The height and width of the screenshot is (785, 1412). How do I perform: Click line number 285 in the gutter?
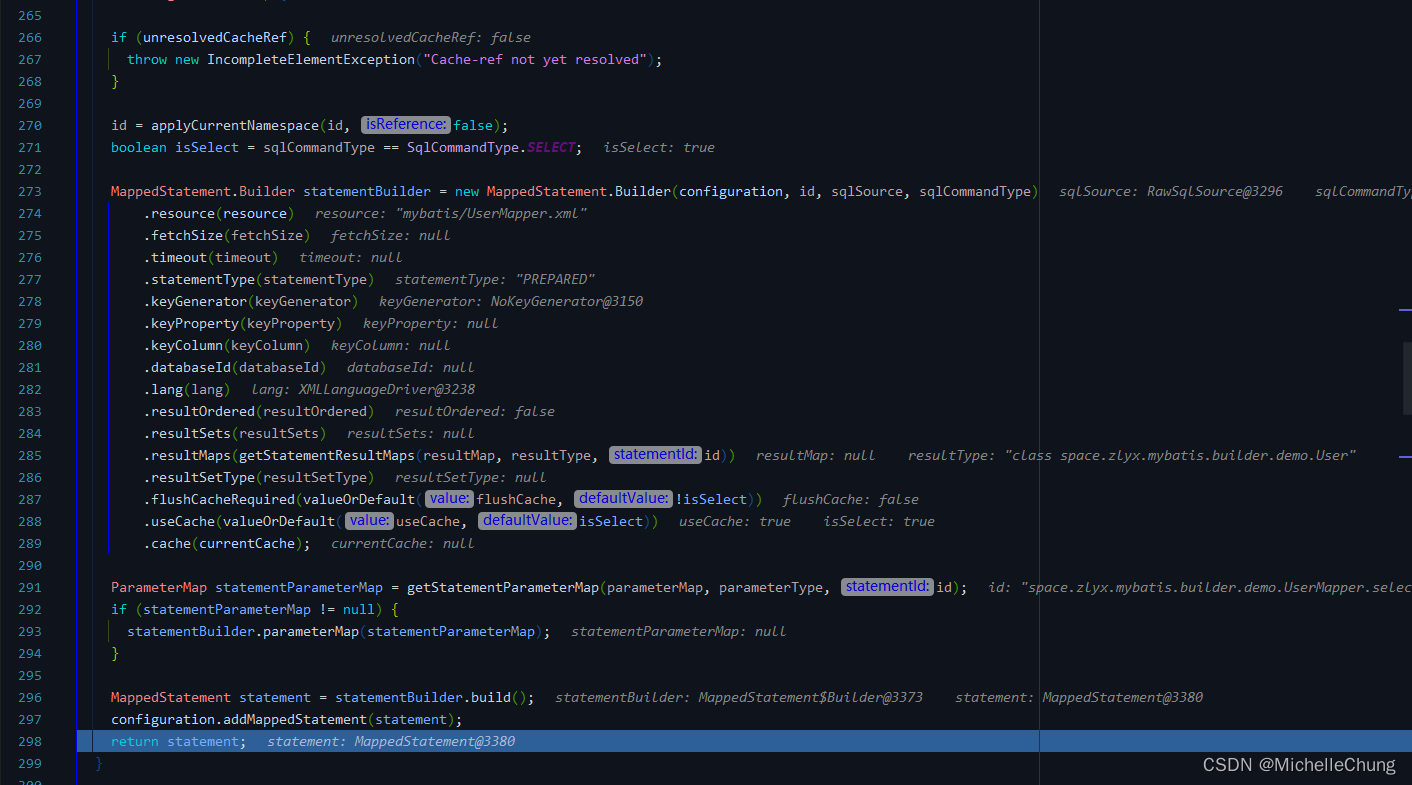click(x=30, y=455)
